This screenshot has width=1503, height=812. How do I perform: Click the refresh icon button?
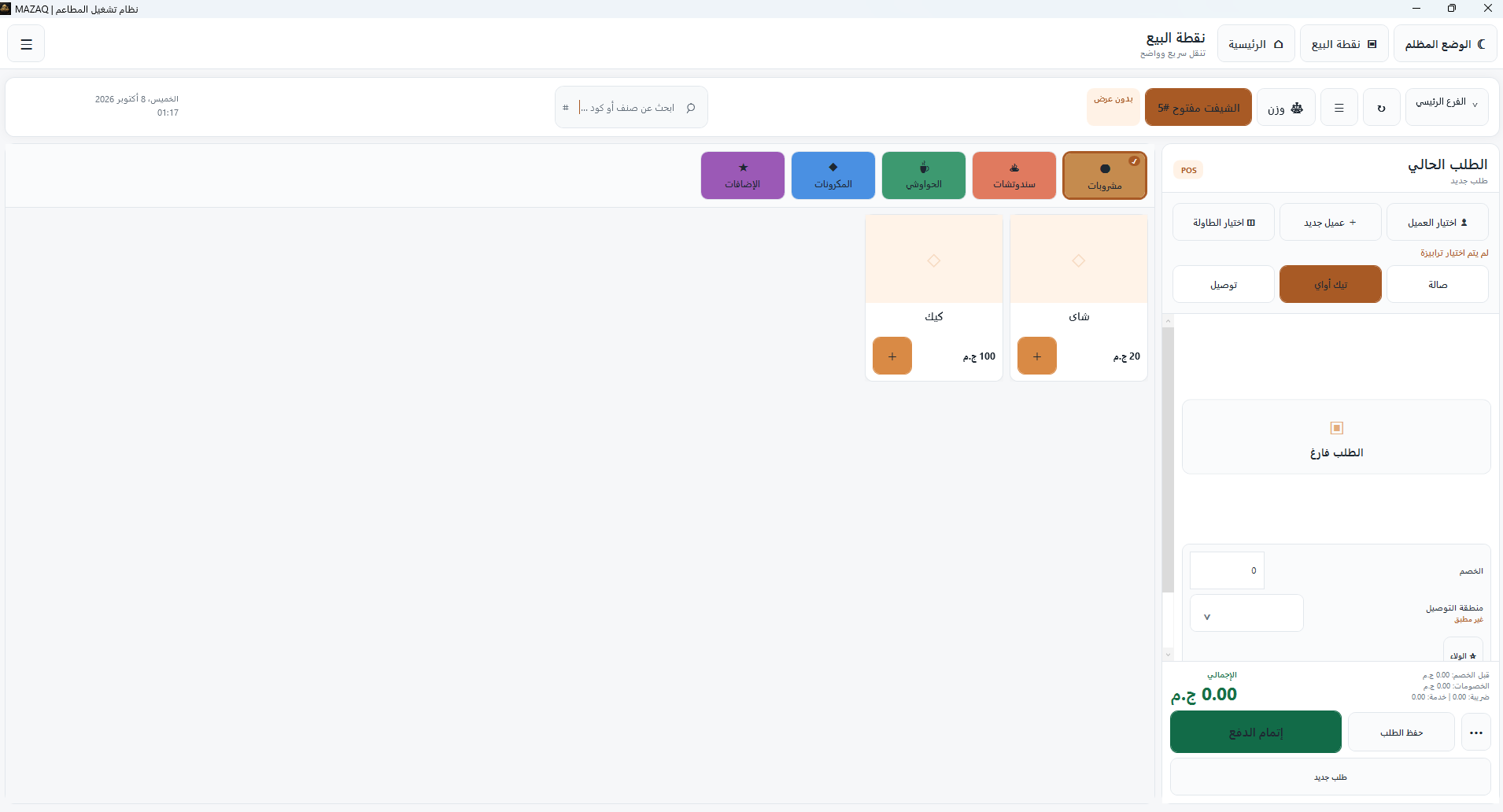[1381, 107]
